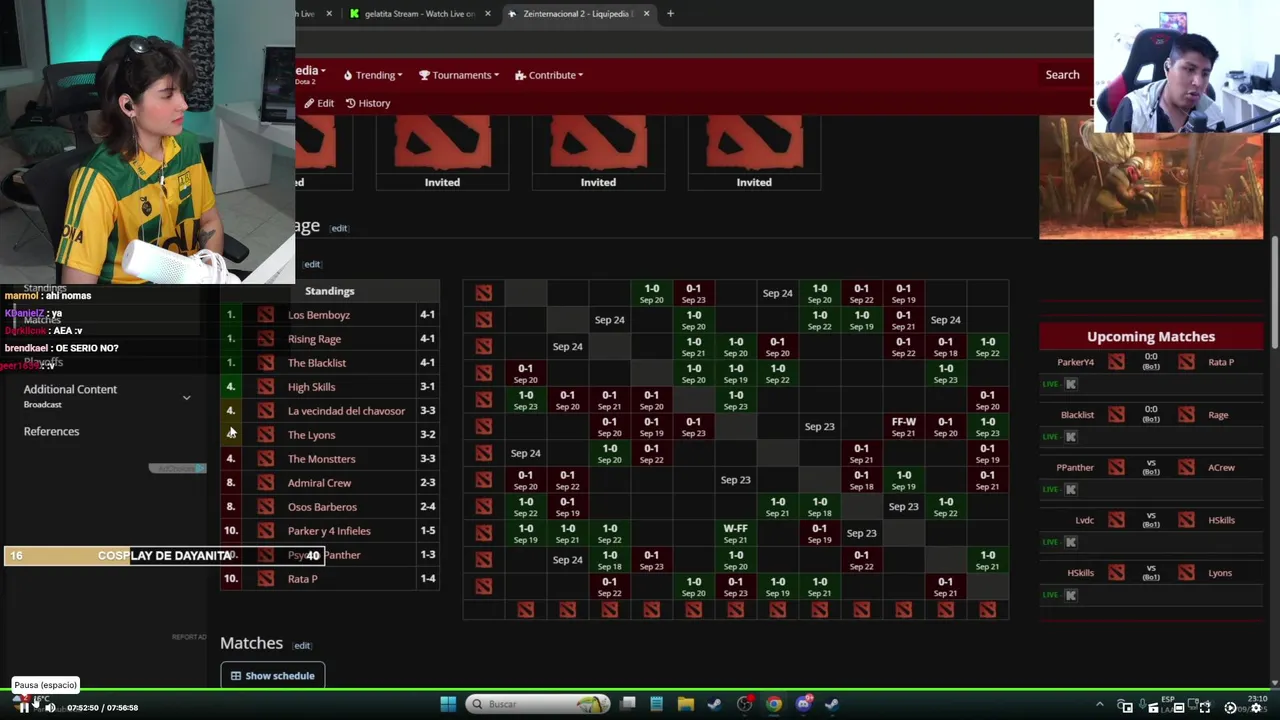Click the team logo beside The Blacklist

(x=265, y=363)
